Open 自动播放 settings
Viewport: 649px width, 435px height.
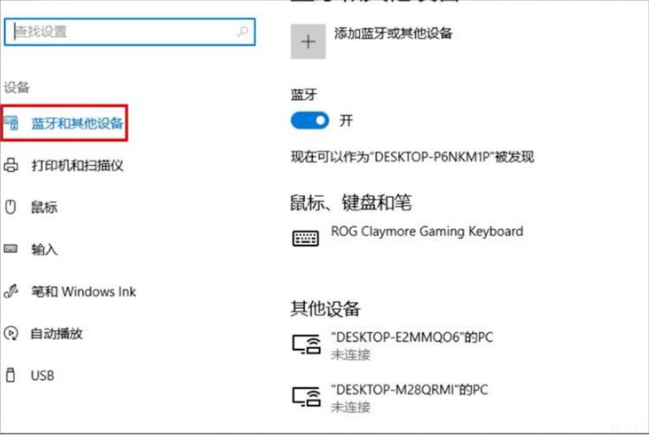(57, 334)
